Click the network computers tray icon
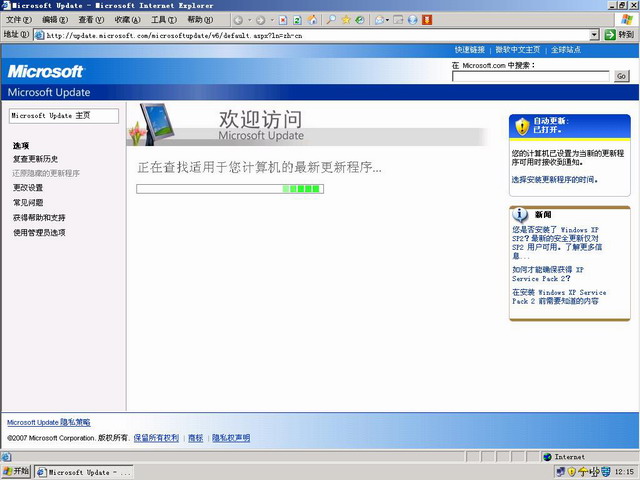 tap(561, 472)
